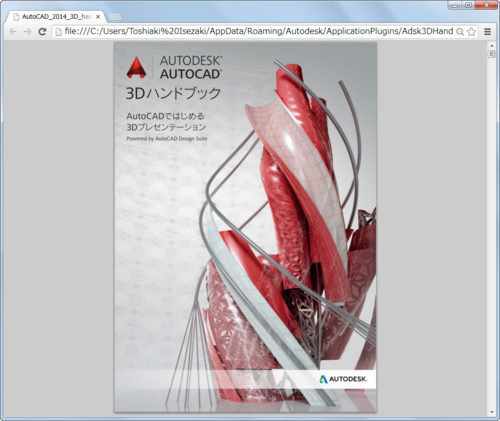Close the browser window

487,5
